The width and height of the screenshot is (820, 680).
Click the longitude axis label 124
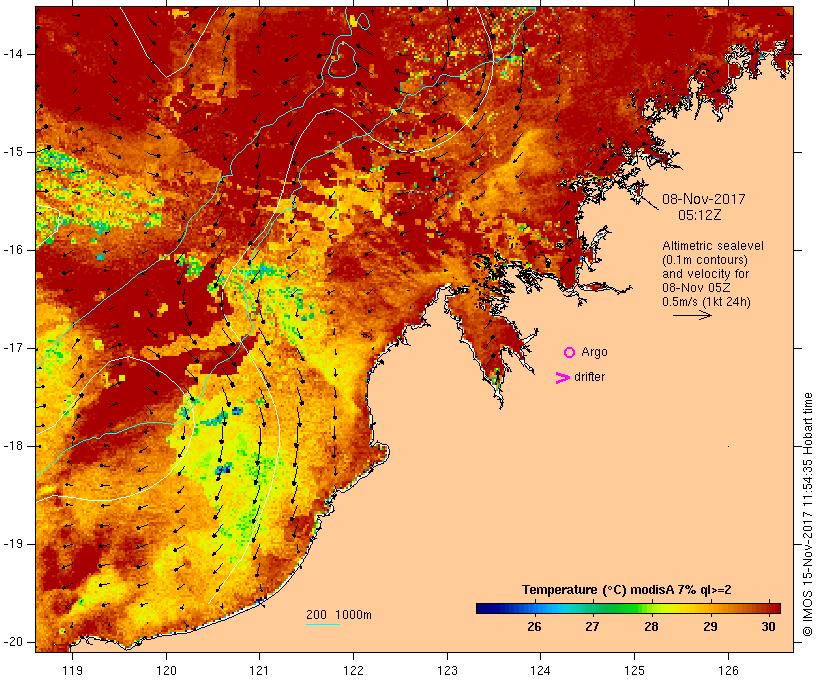pos(540,671)
